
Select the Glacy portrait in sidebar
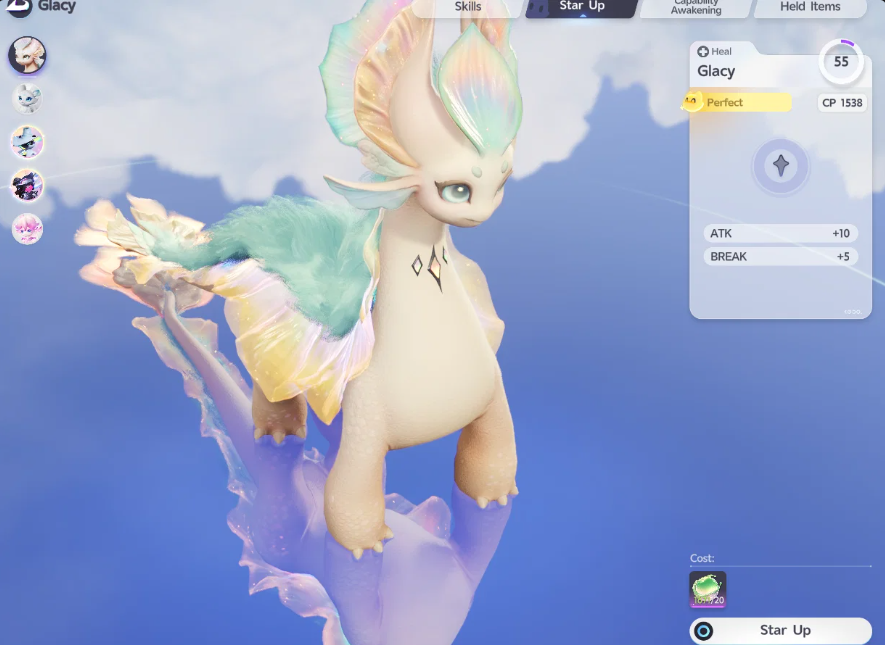[27, 55]
